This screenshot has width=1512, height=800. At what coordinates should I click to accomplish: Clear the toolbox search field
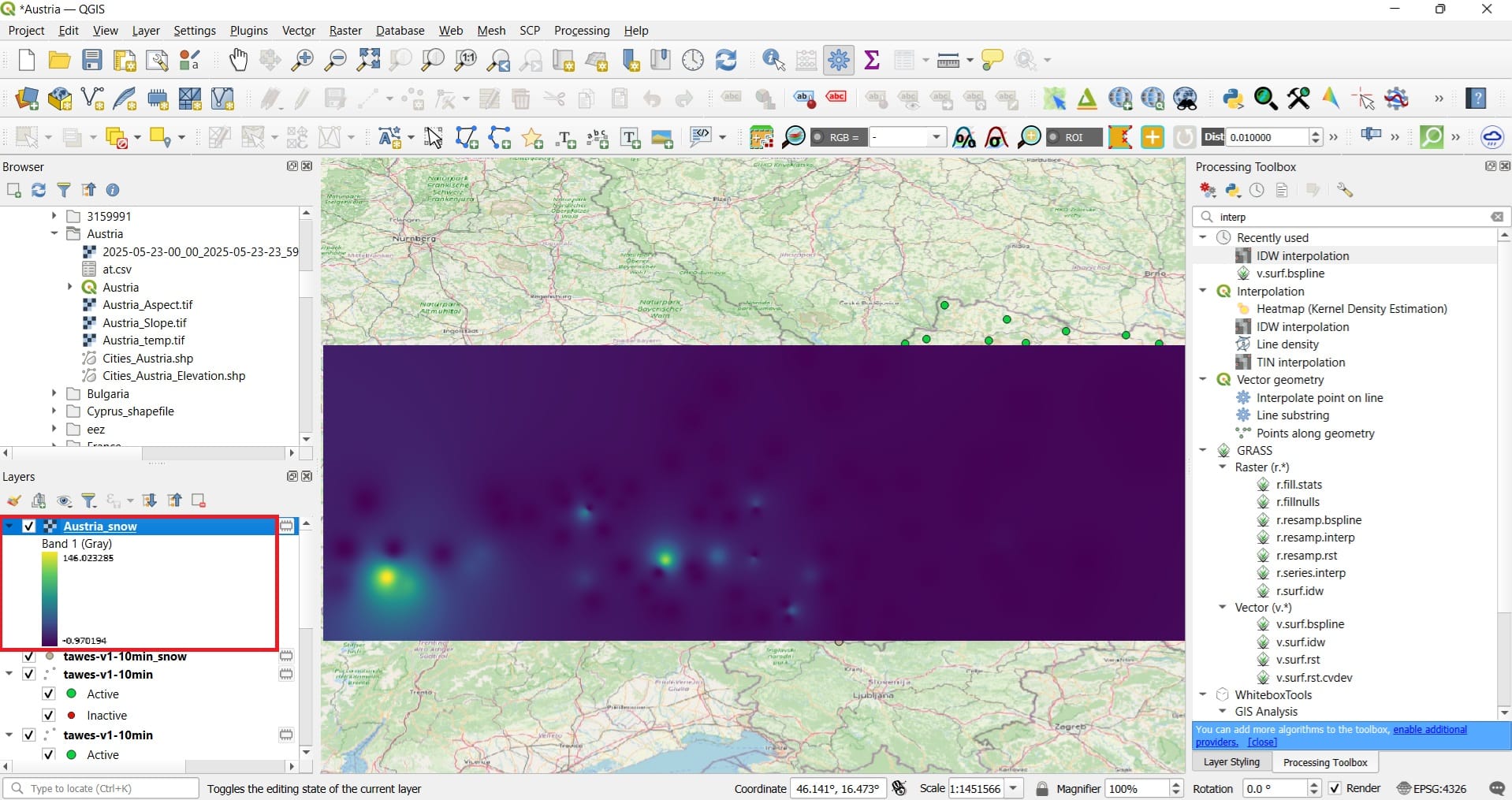(1496, 217)
